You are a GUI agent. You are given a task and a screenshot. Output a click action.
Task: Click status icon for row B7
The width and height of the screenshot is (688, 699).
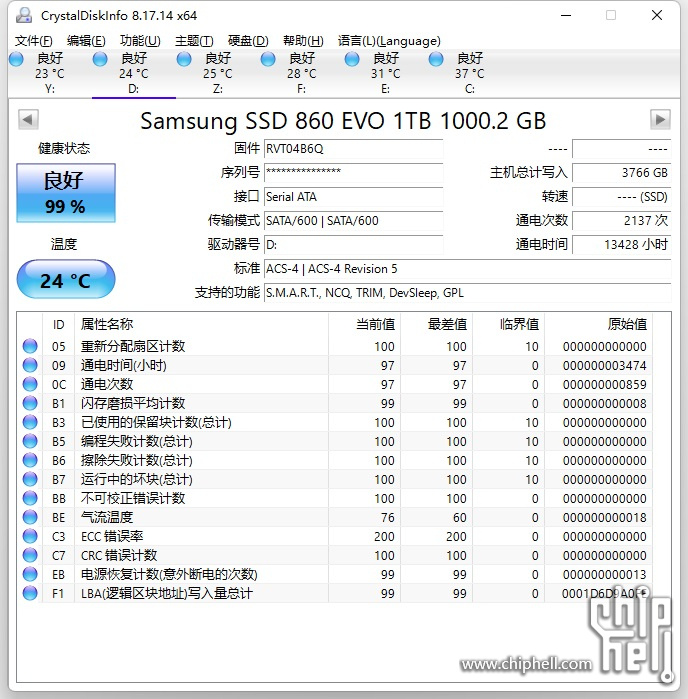point(30,479)
